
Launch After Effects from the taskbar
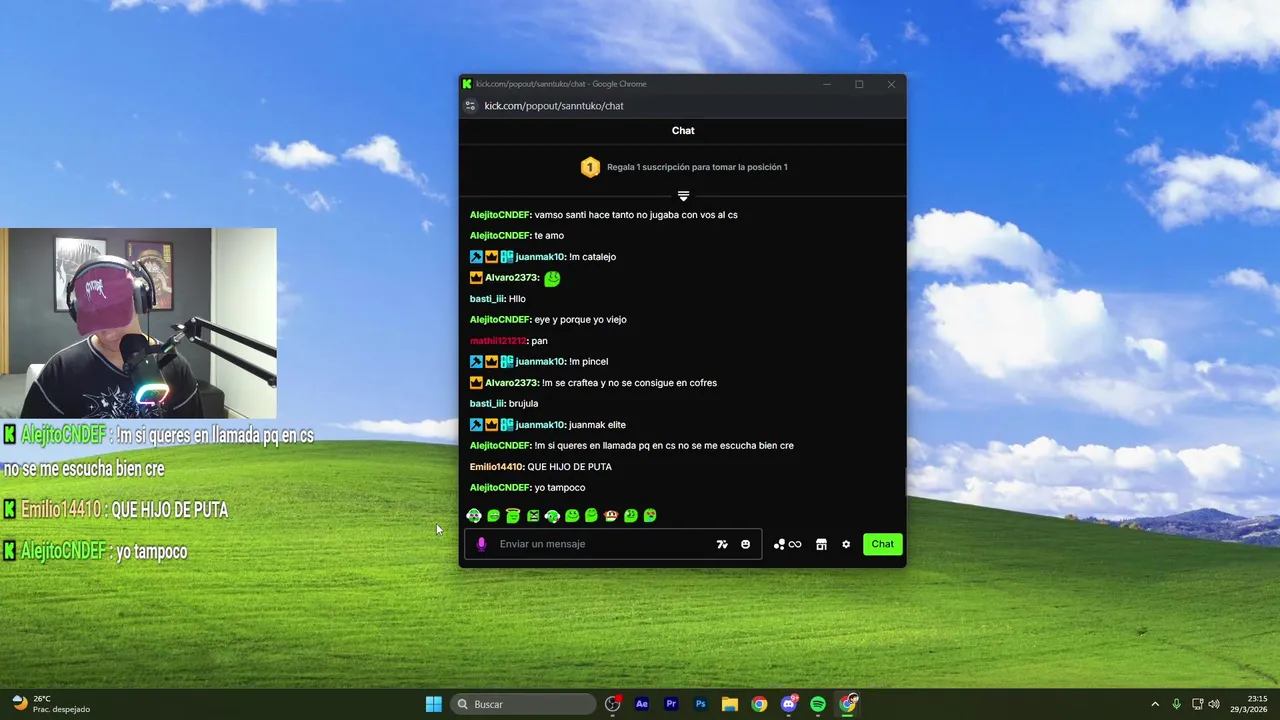[x=642, y=704]
